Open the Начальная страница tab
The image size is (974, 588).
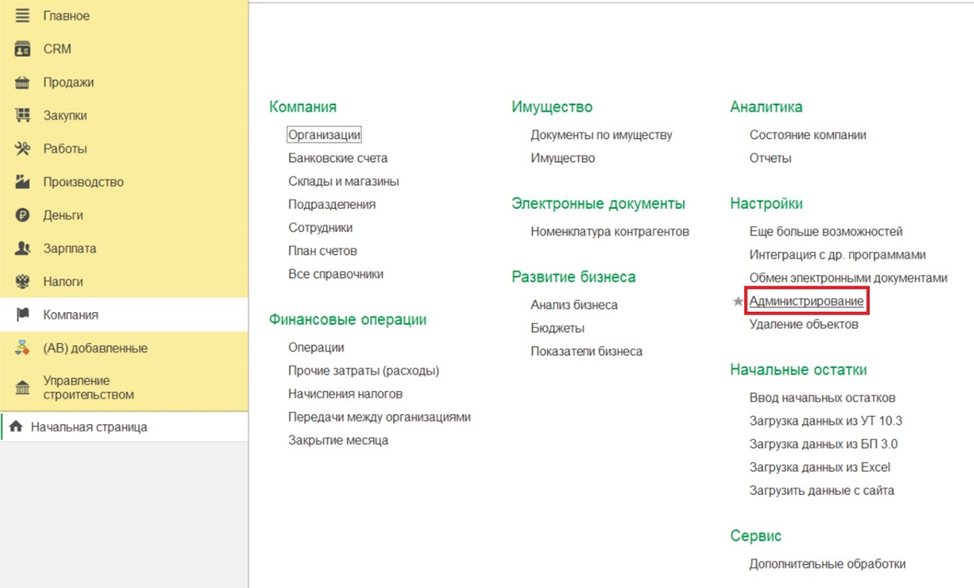pos(89,427)
